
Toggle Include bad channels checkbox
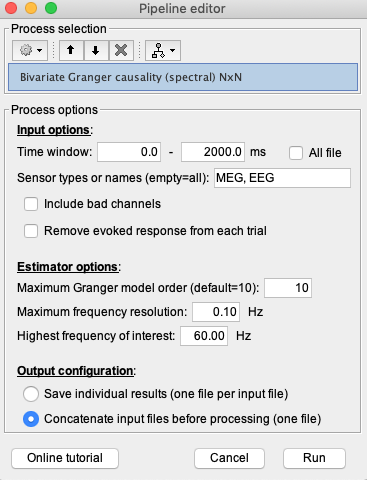31,204
